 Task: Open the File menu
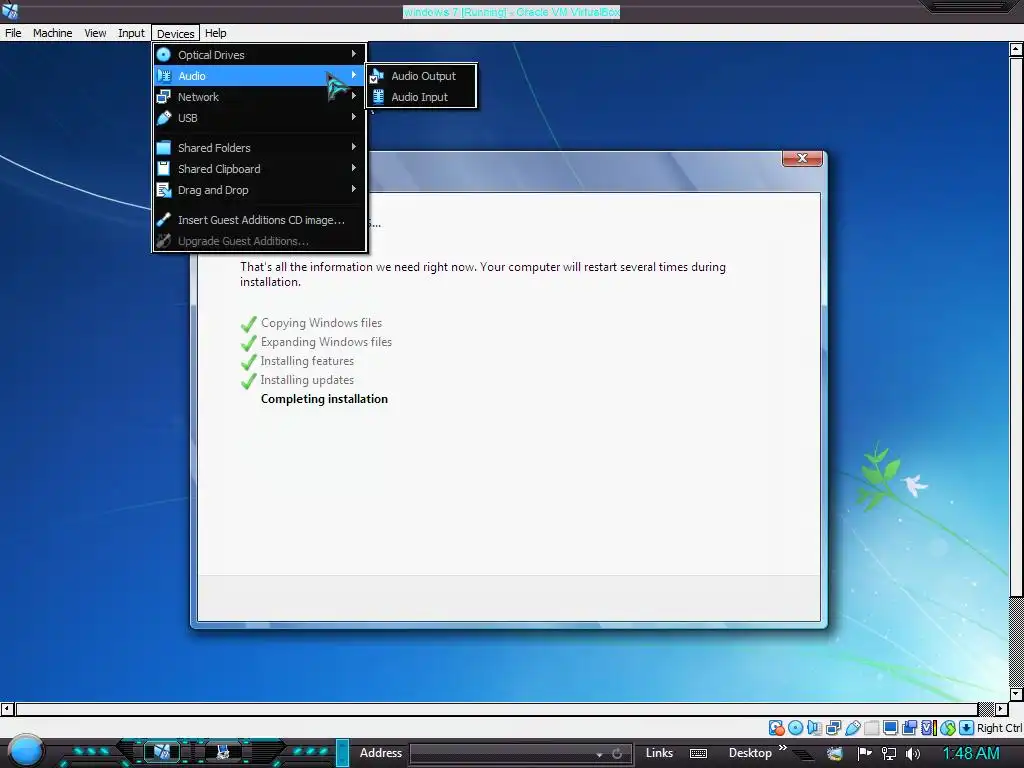(13, 33)
